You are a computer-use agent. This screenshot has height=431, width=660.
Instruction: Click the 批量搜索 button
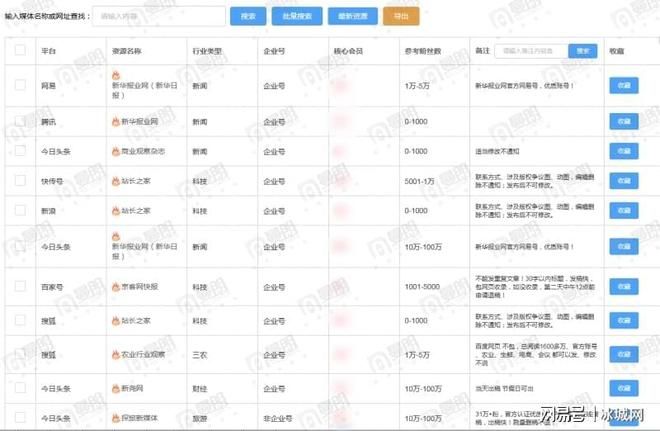(297, 16)
